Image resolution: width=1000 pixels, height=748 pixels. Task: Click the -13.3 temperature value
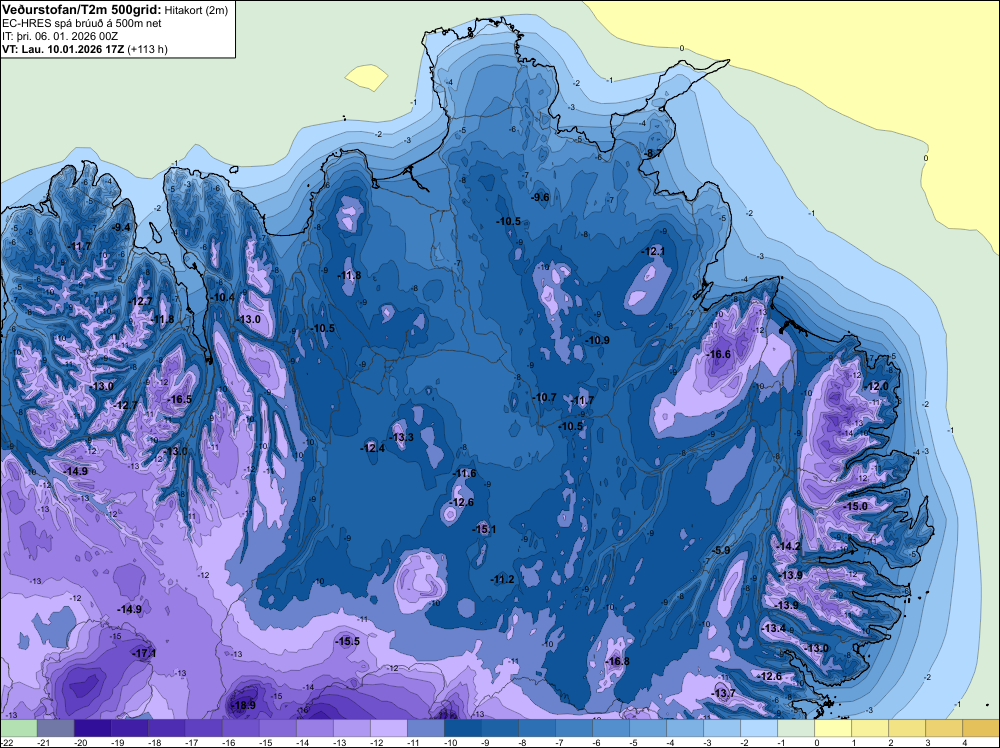(x=402, y=437)
